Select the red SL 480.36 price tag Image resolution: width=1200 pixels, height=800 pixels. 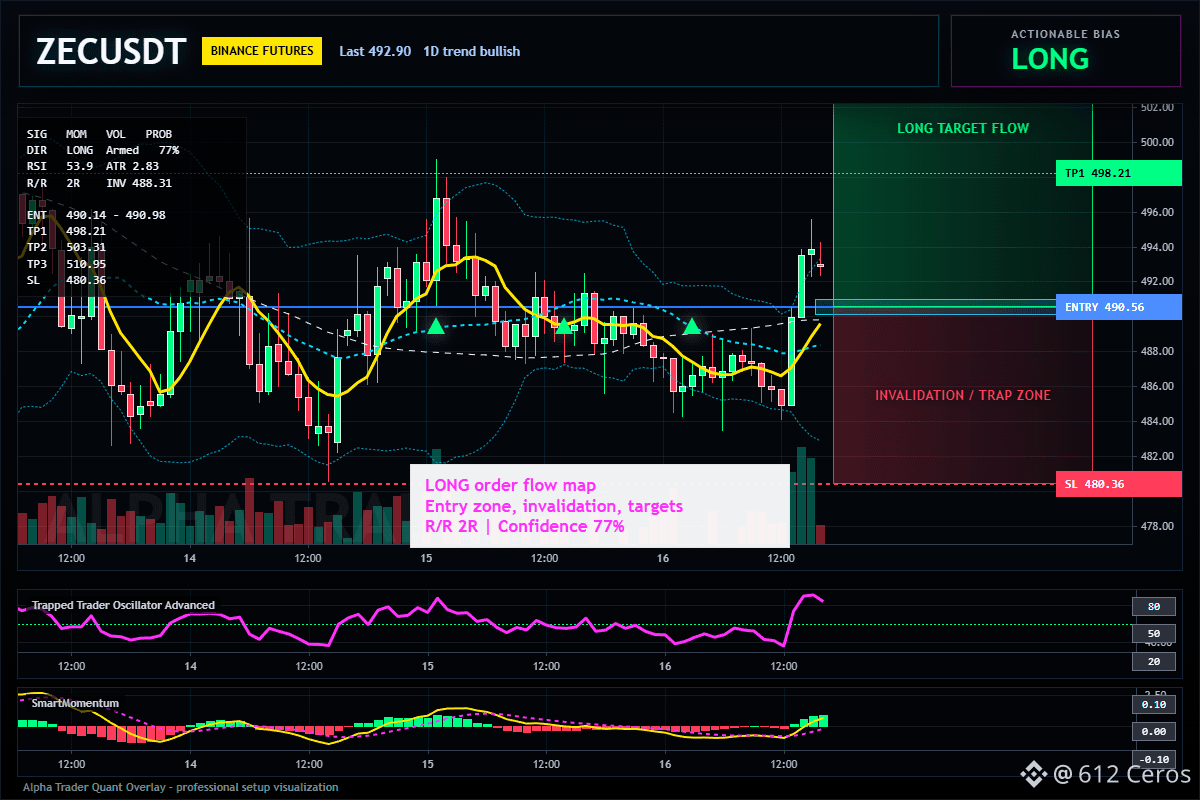tap(1118, 484)
